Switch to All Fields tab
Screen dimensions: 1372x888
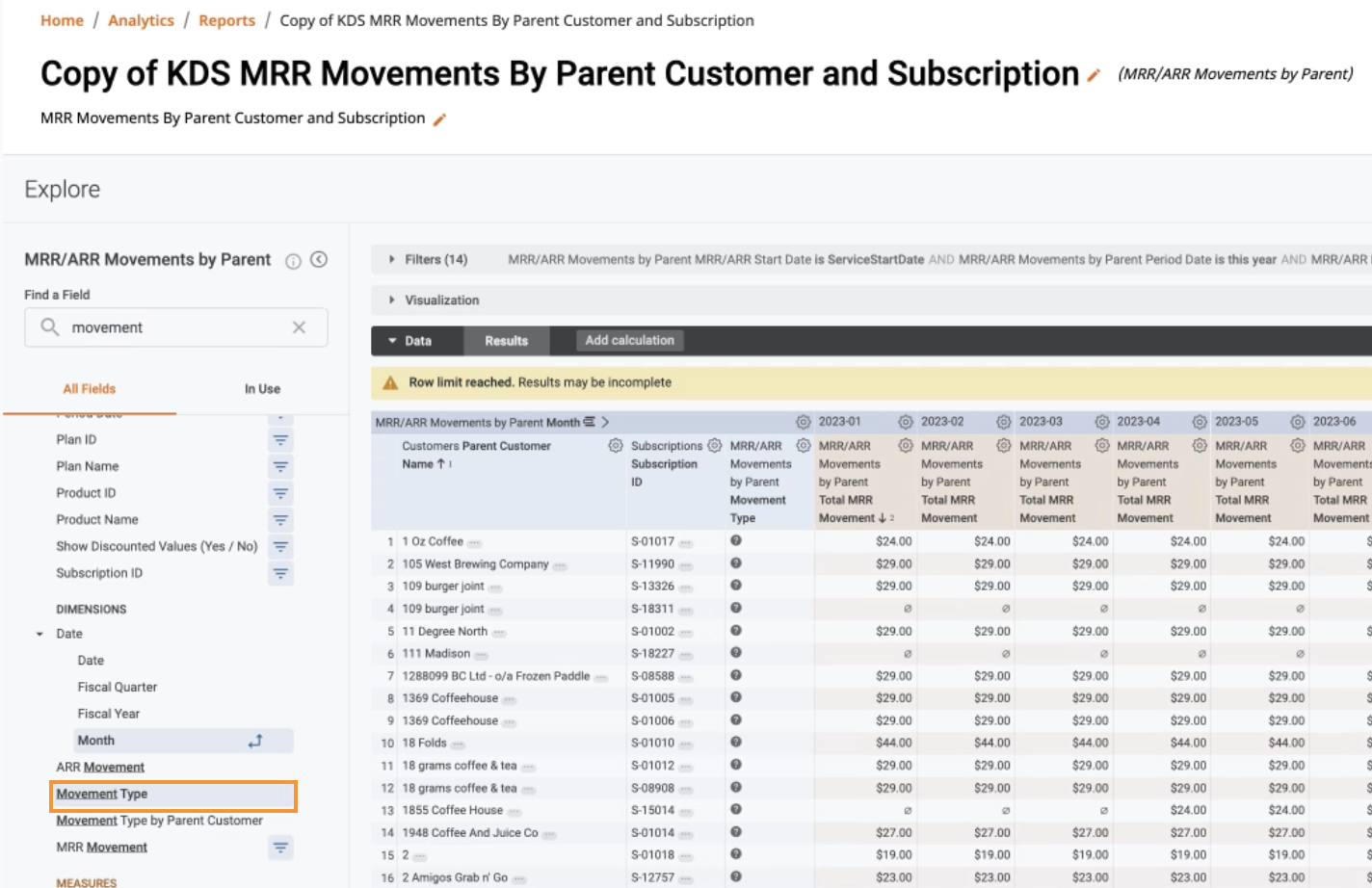point(90,389)
